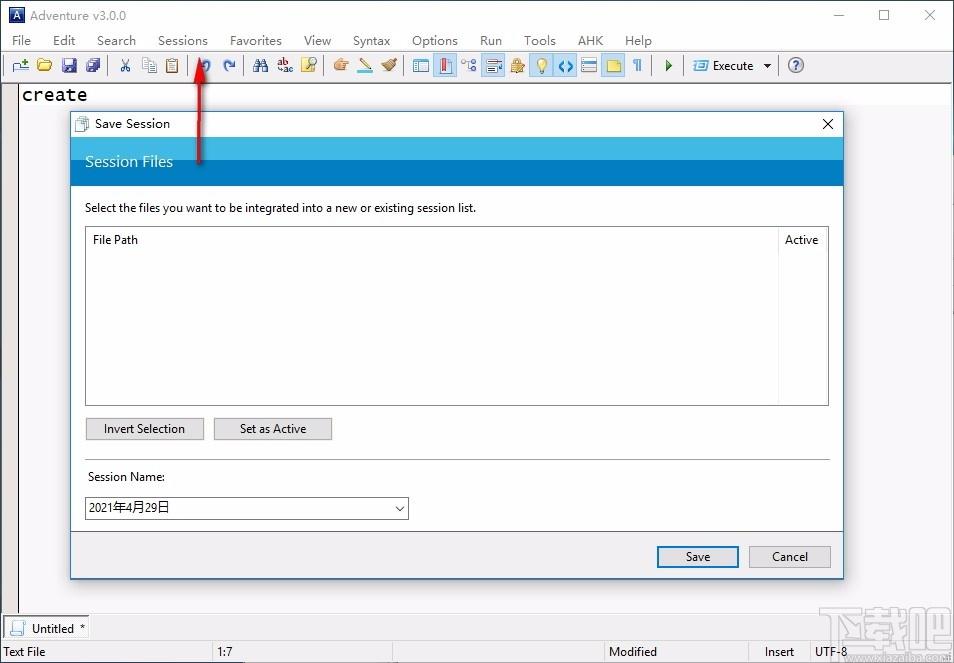Click the Save floppy disk icon
Viewport: 954px width, 663px height.
point(69,65)
